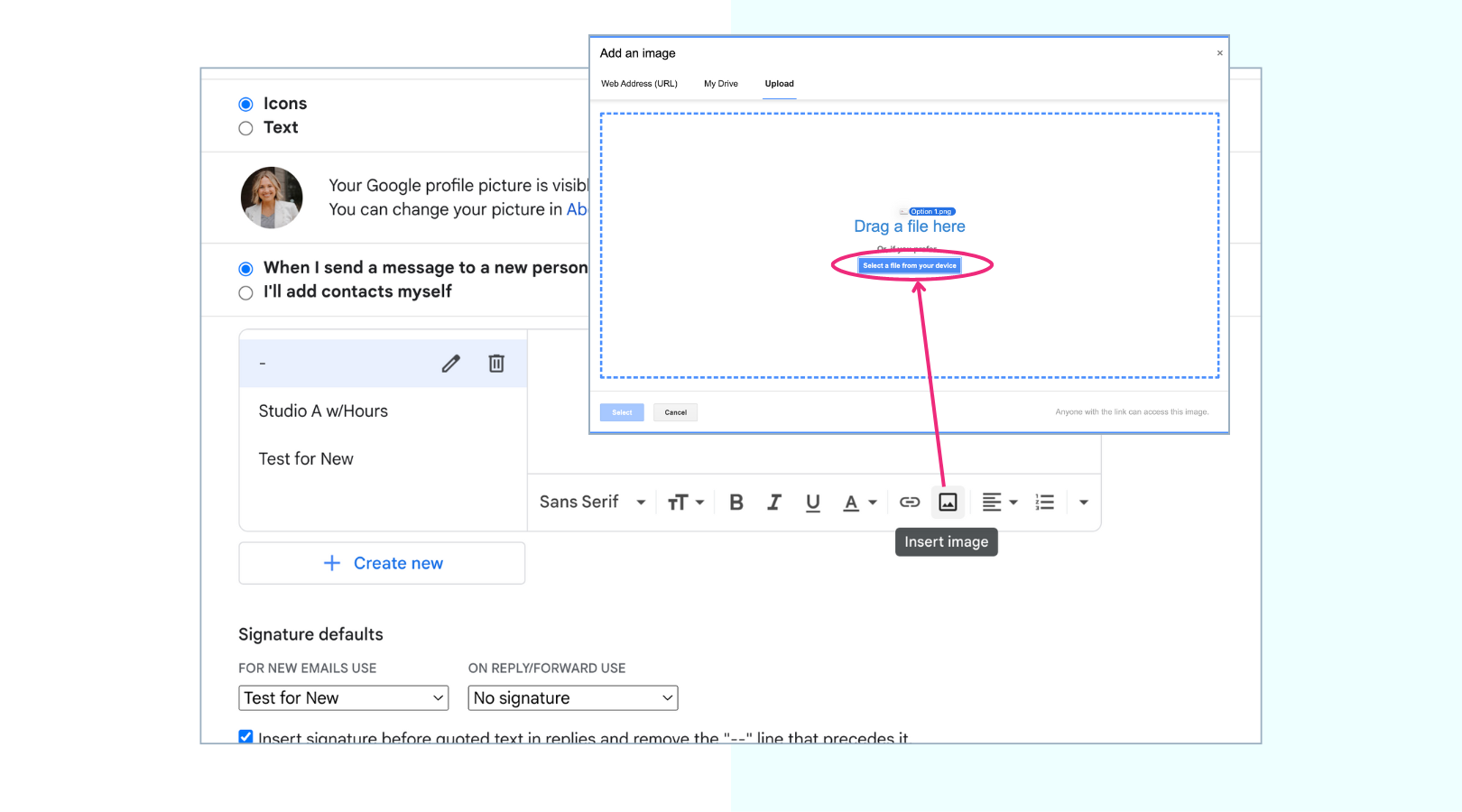Viewport: 1462px width, 812px height.
Task: Open the numbered list option
Action: (x=1044, y=502)
